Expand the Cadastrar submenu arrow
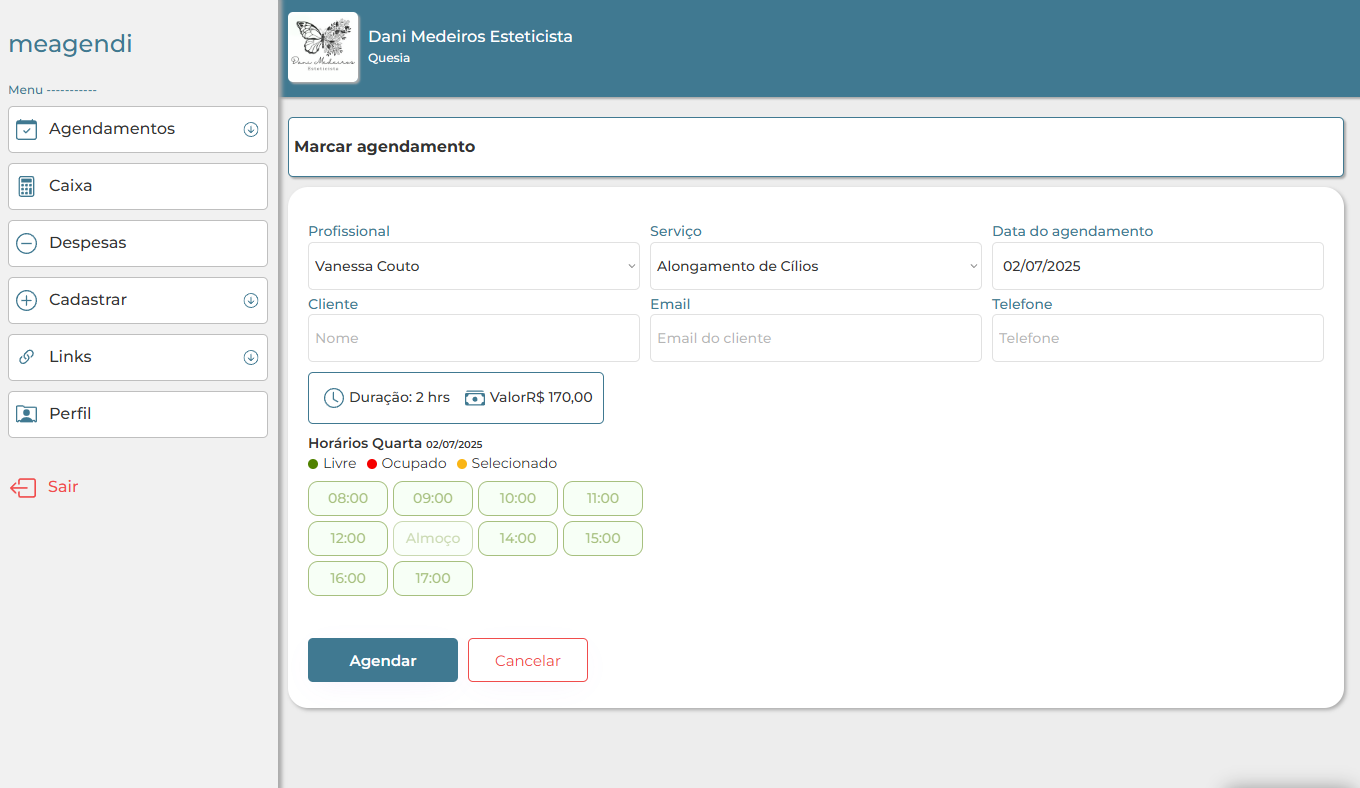Screen dimensions: 1360x788 [251, 300]
